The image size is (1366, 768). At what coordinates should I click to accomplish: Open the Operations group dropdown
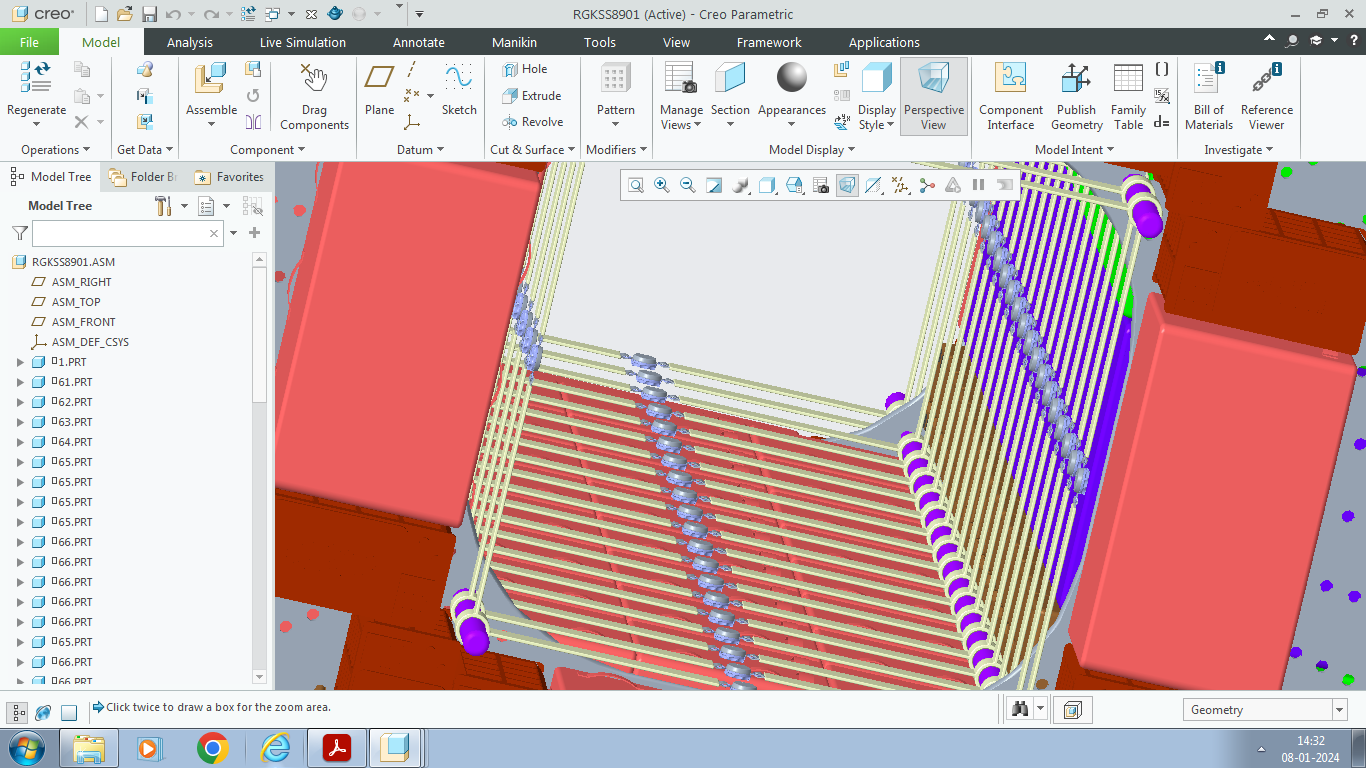click(55, 150)
